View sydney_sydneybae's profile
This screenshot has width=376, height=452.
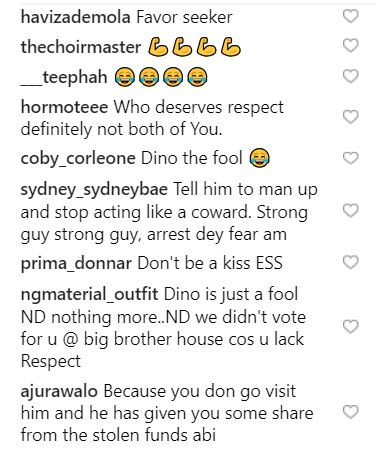(94, 190)
